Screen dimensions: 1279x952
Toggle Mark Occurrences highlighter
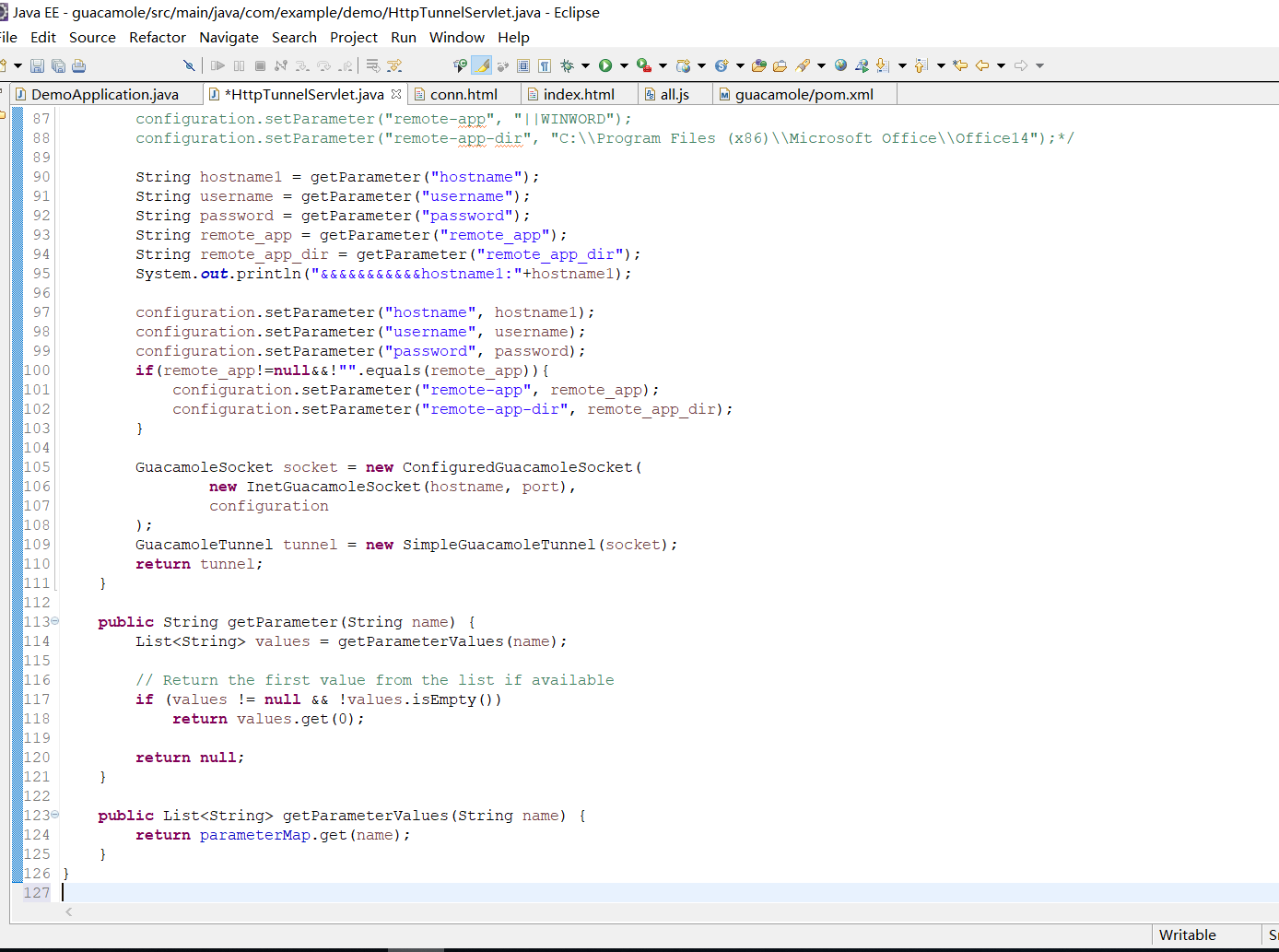coord(481,65)
